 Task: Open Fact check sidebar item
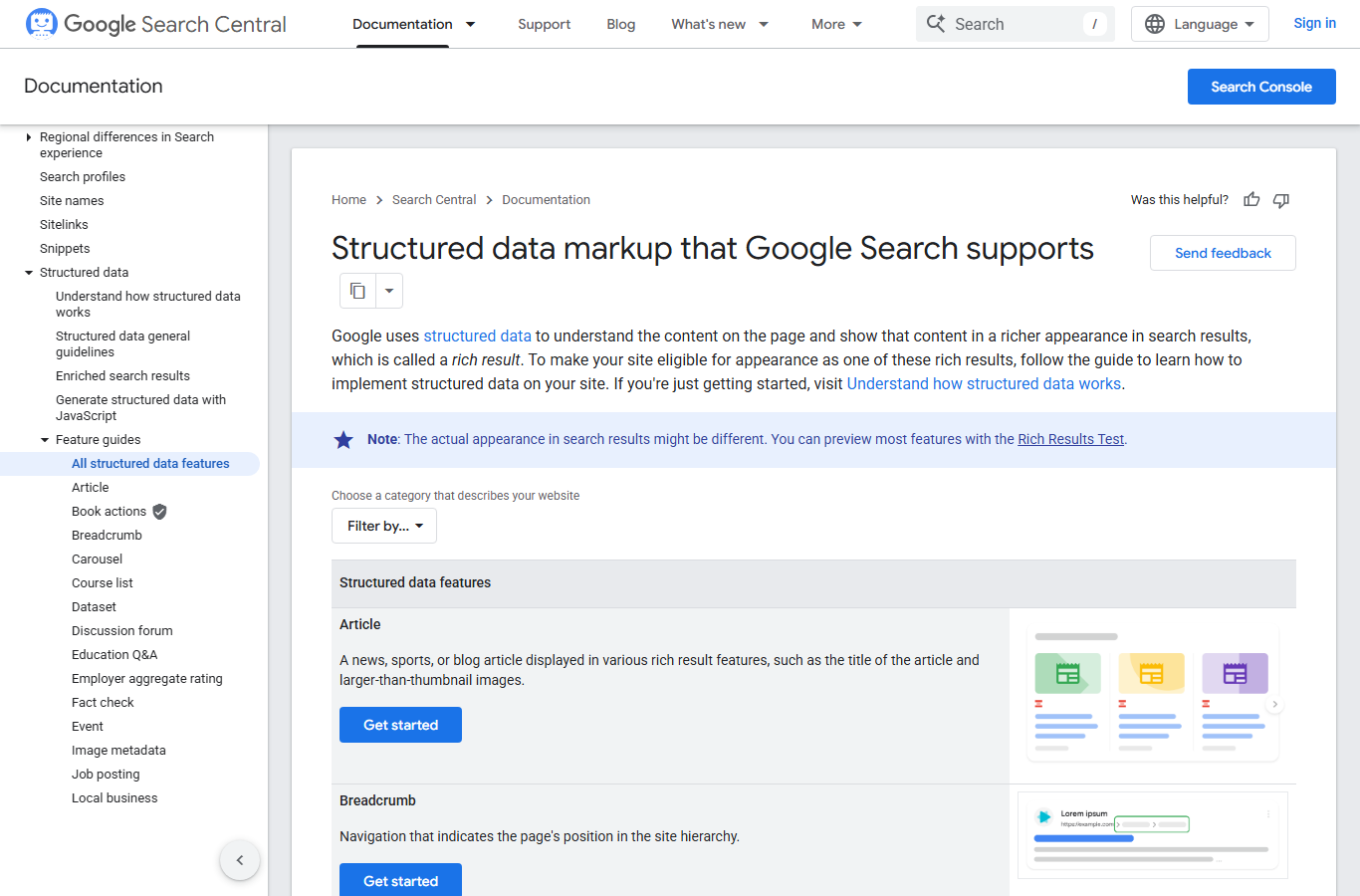[x=103, y=703]
